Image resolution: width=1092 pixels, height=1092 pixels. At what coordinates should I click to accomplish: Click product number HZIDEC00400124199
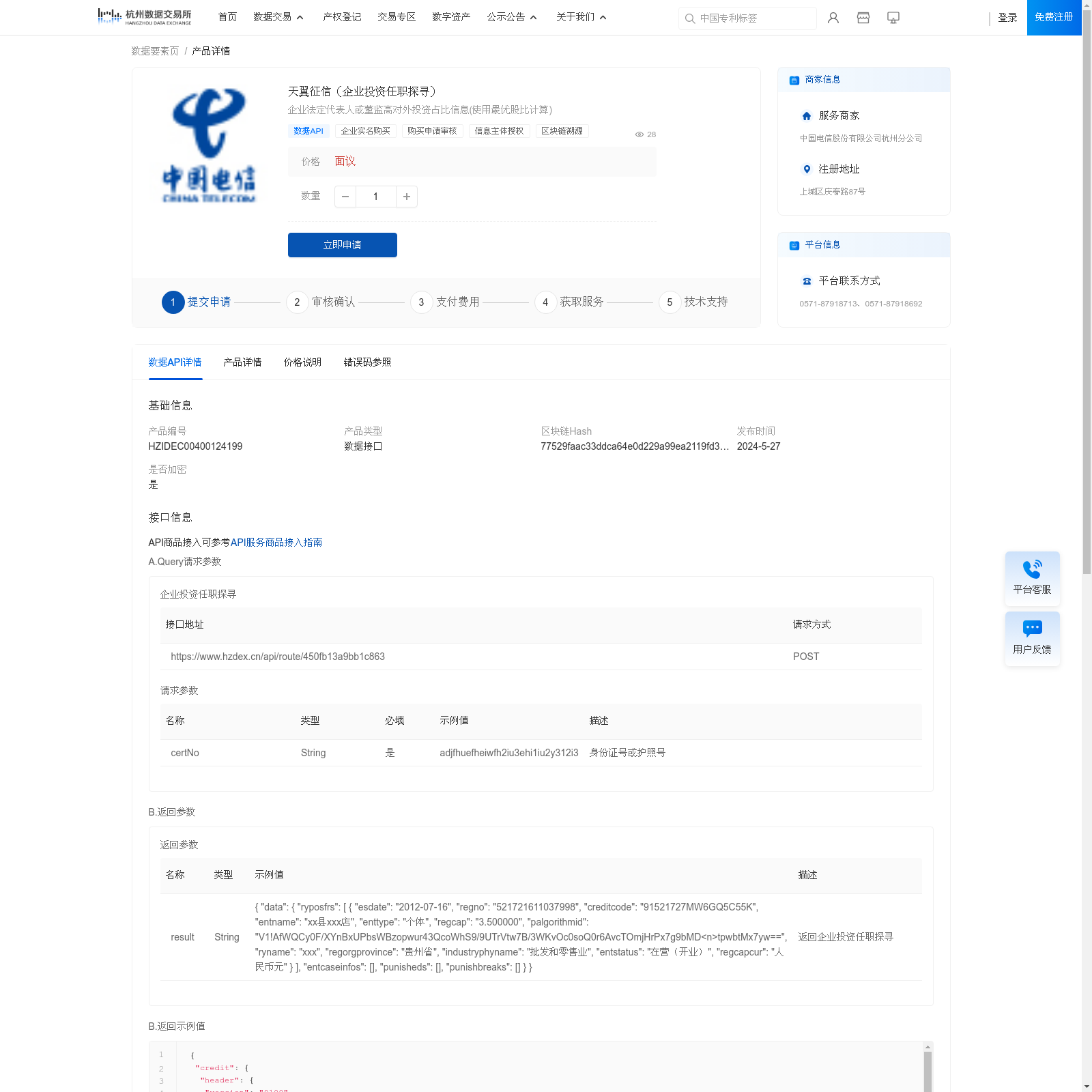(x=195, y=446)
